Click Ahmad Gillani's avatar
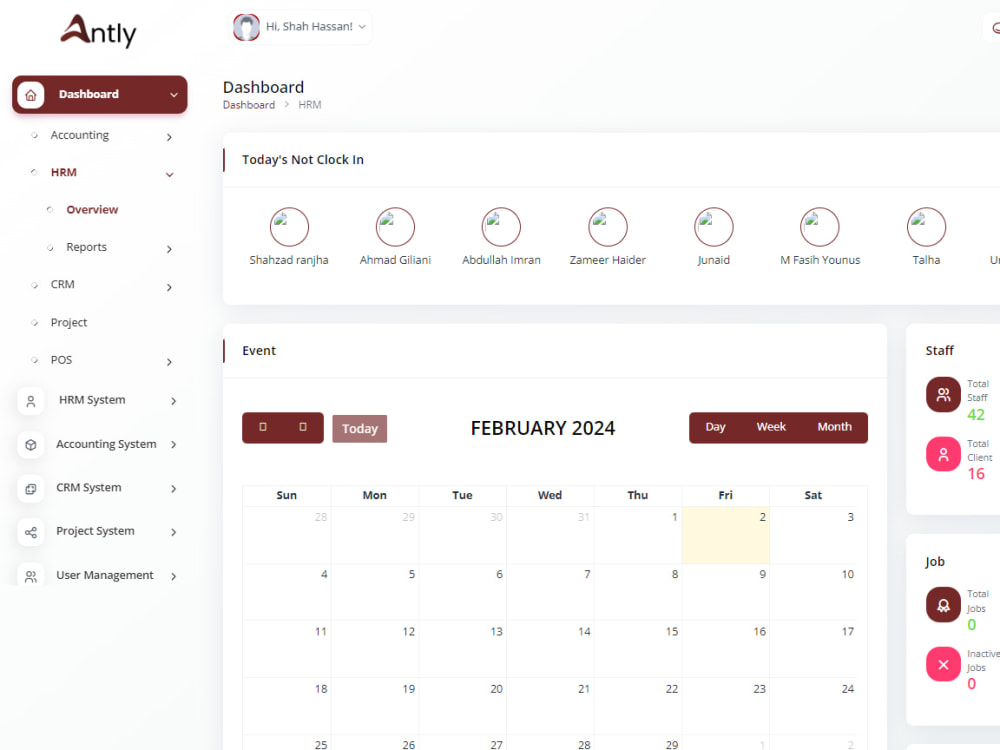Screen dimensions: 1000x750 tap(395, 227)
